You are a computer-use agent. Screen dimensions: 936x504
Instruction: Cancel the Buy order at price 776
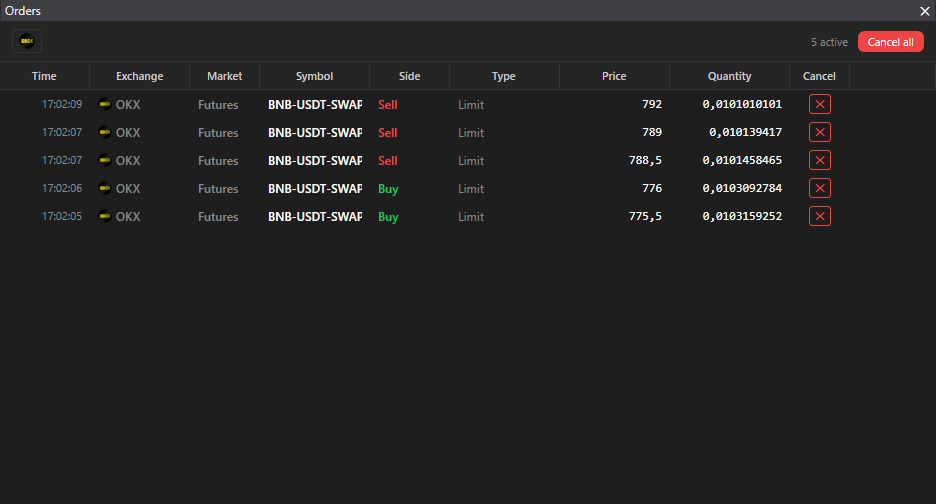tap(820, 188)
